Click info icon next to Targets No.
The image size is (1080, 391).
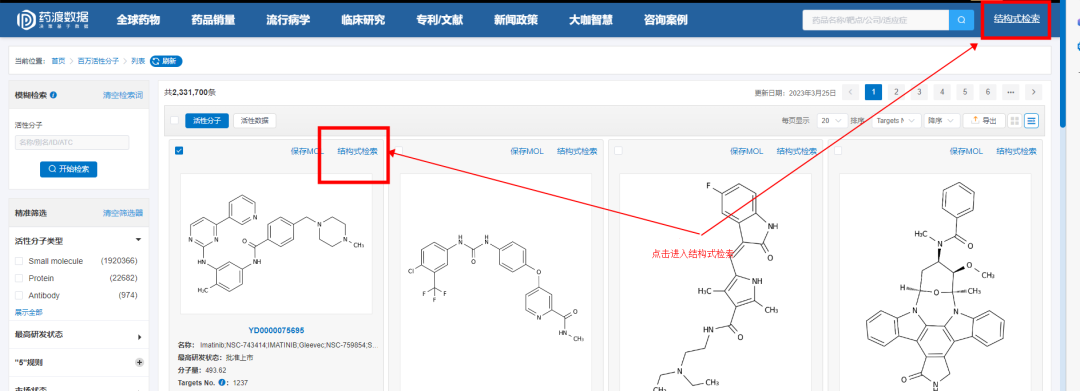click(222, 382)
